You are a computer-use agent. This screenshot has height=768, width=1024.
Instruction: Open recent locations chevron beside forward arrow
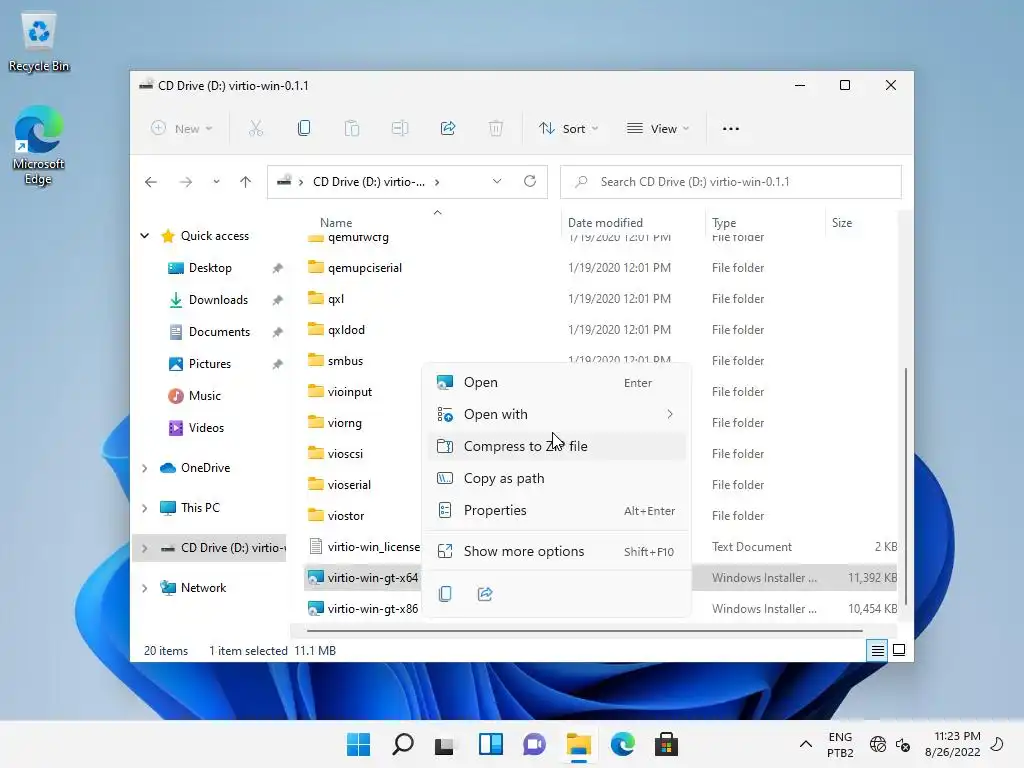coord(216,182)
